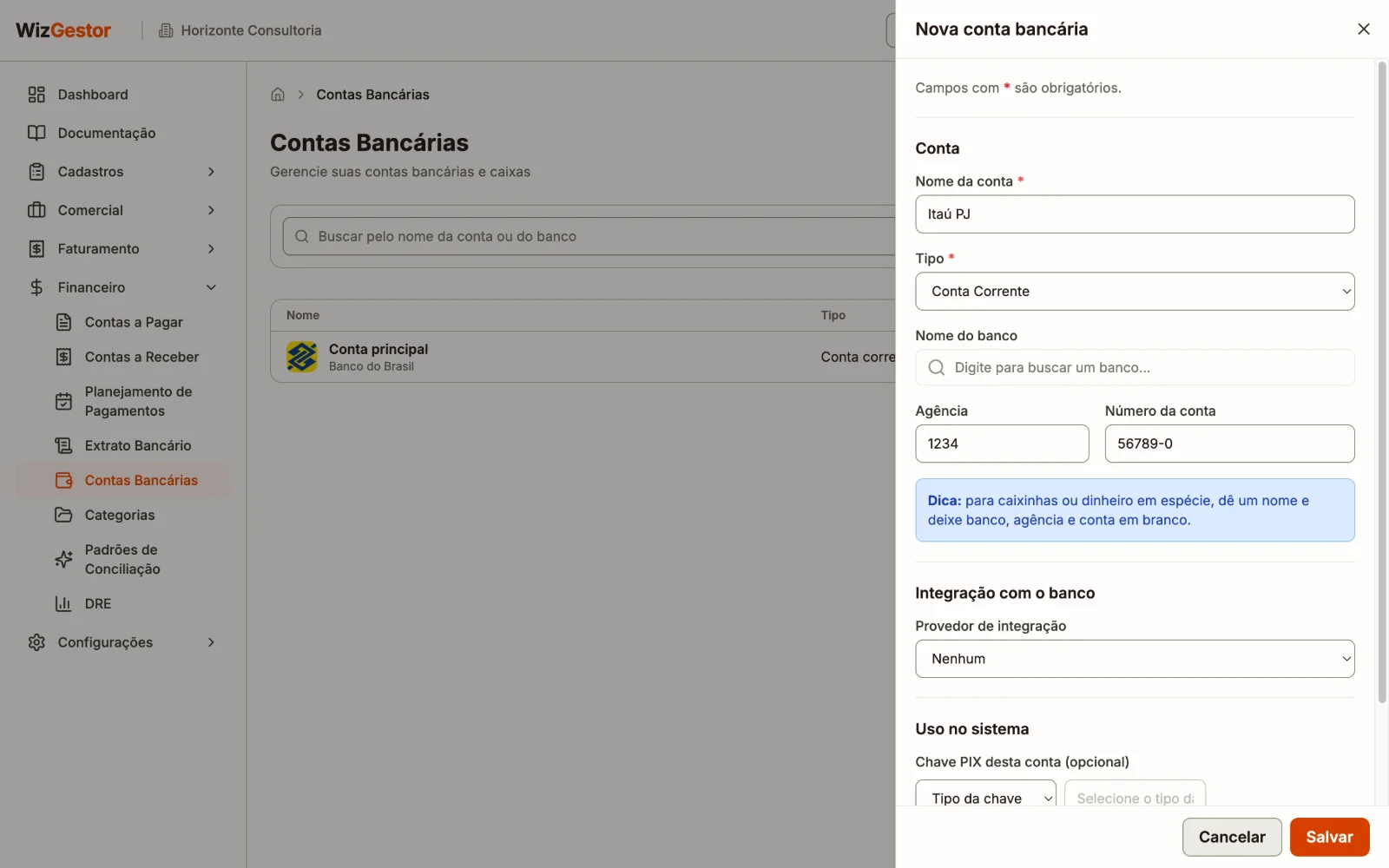Click the Faturamento invoice icon
1389x868 pixels.
(36, 249)
